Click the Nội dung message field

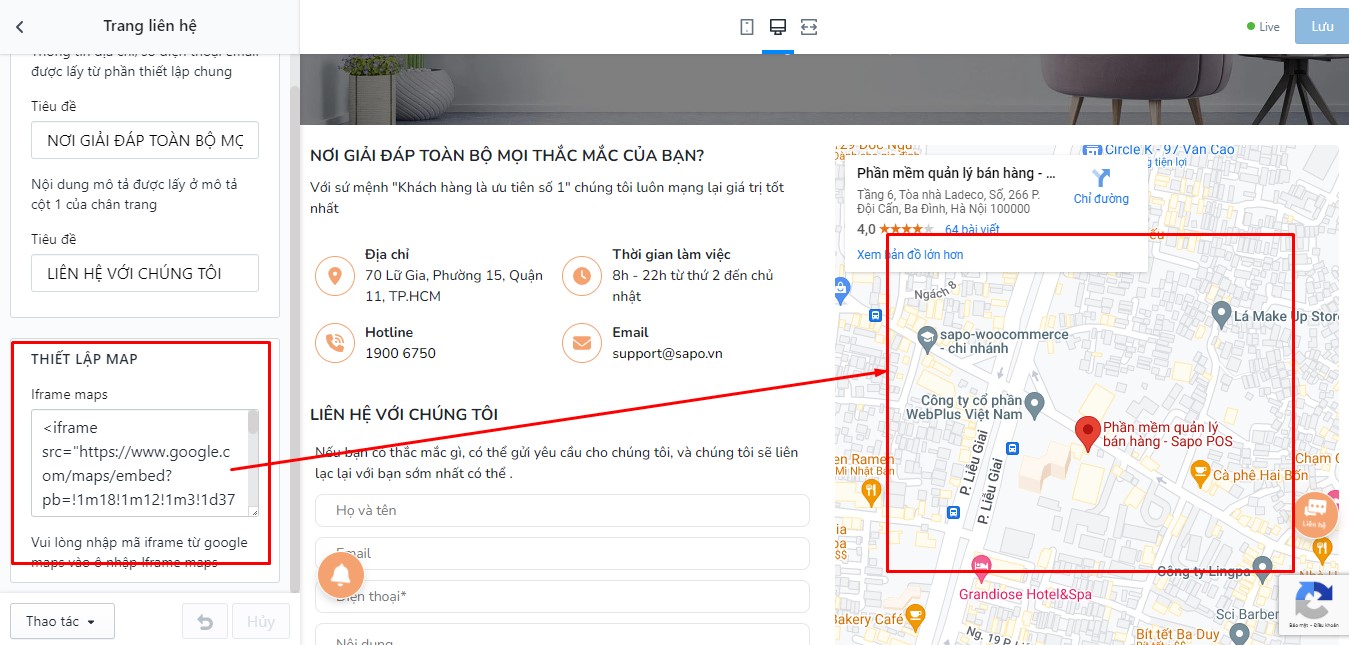point(562,634)
